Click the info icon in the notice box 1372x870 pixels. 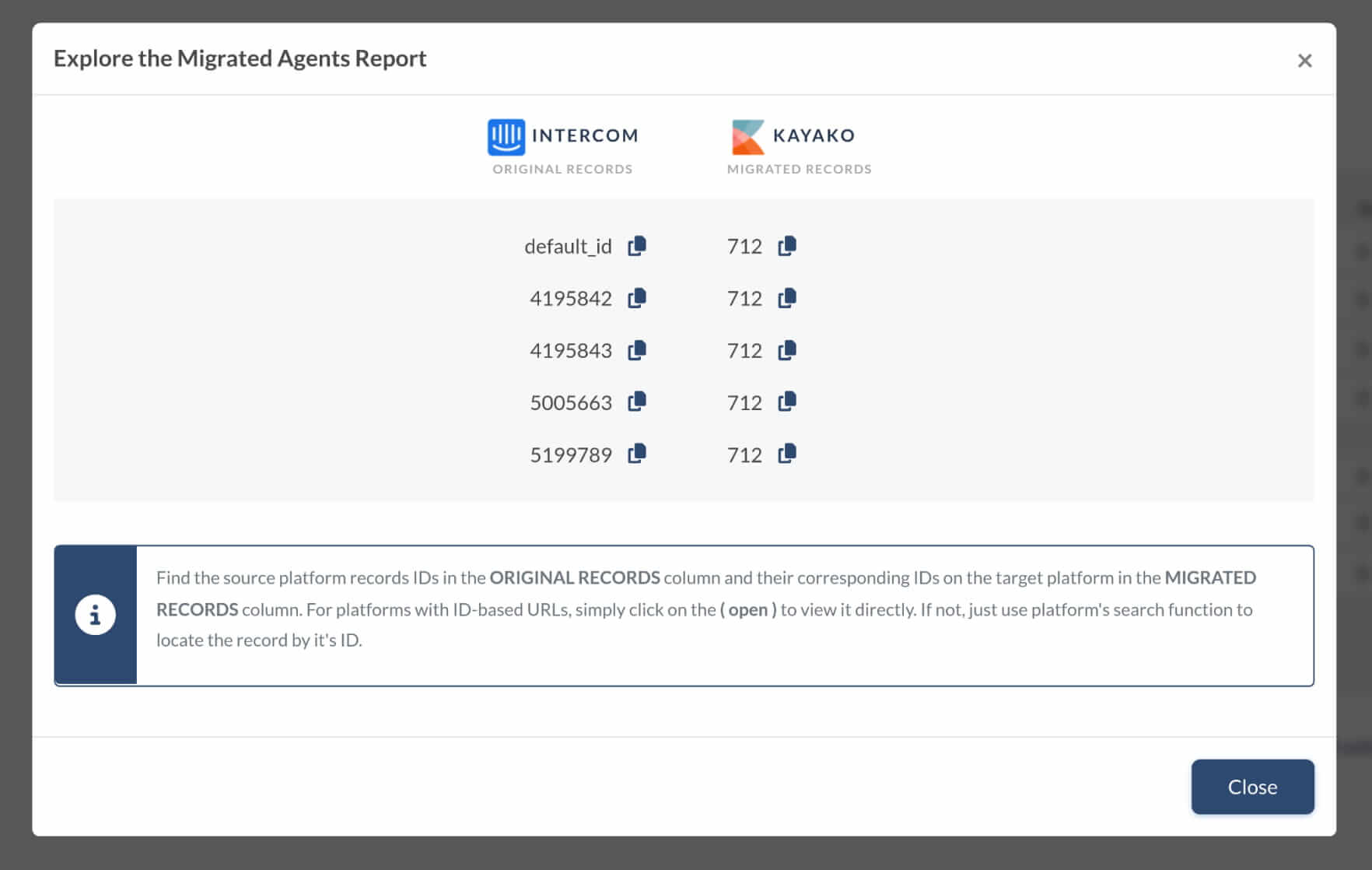96,616
